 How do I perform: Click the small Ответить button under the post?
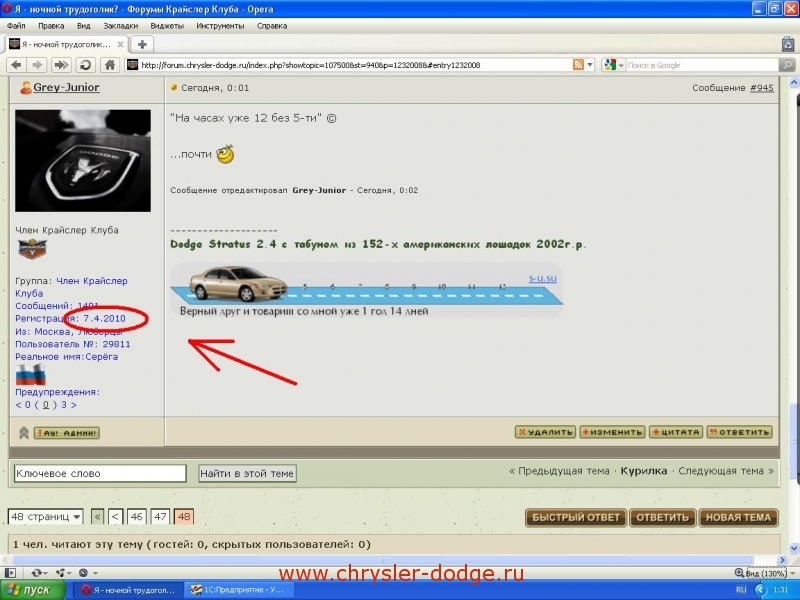[x=739, y=432]
